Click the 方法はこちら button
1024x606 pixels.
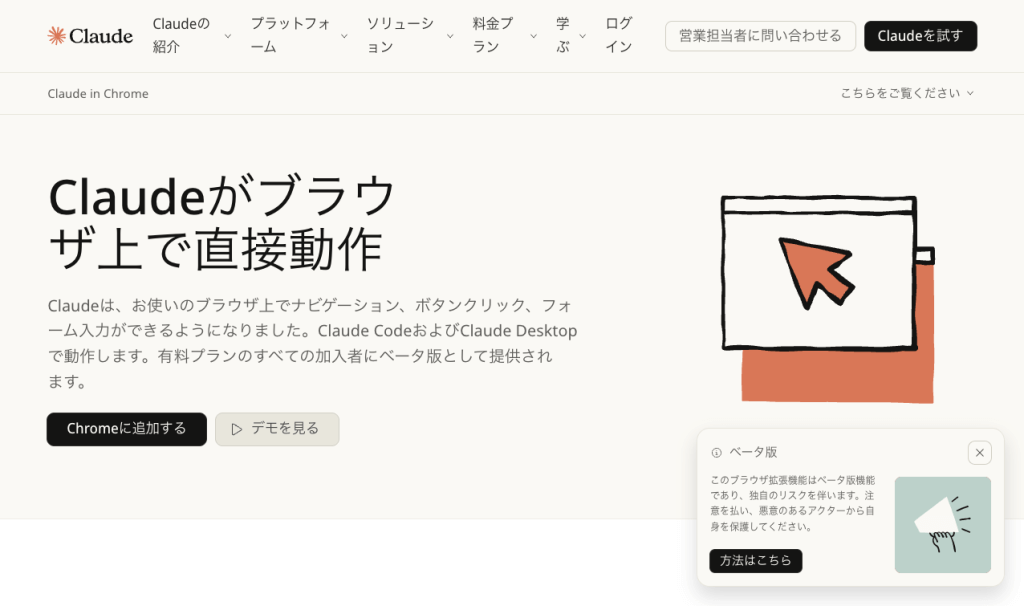coord(756,561)
